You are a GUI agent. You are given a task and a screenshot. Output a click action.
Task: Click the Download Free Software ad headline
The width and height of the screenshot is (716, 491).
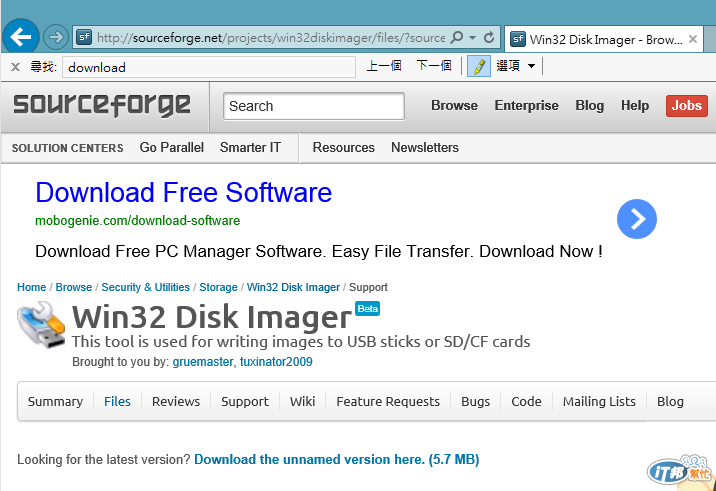[x=184, y=192]
